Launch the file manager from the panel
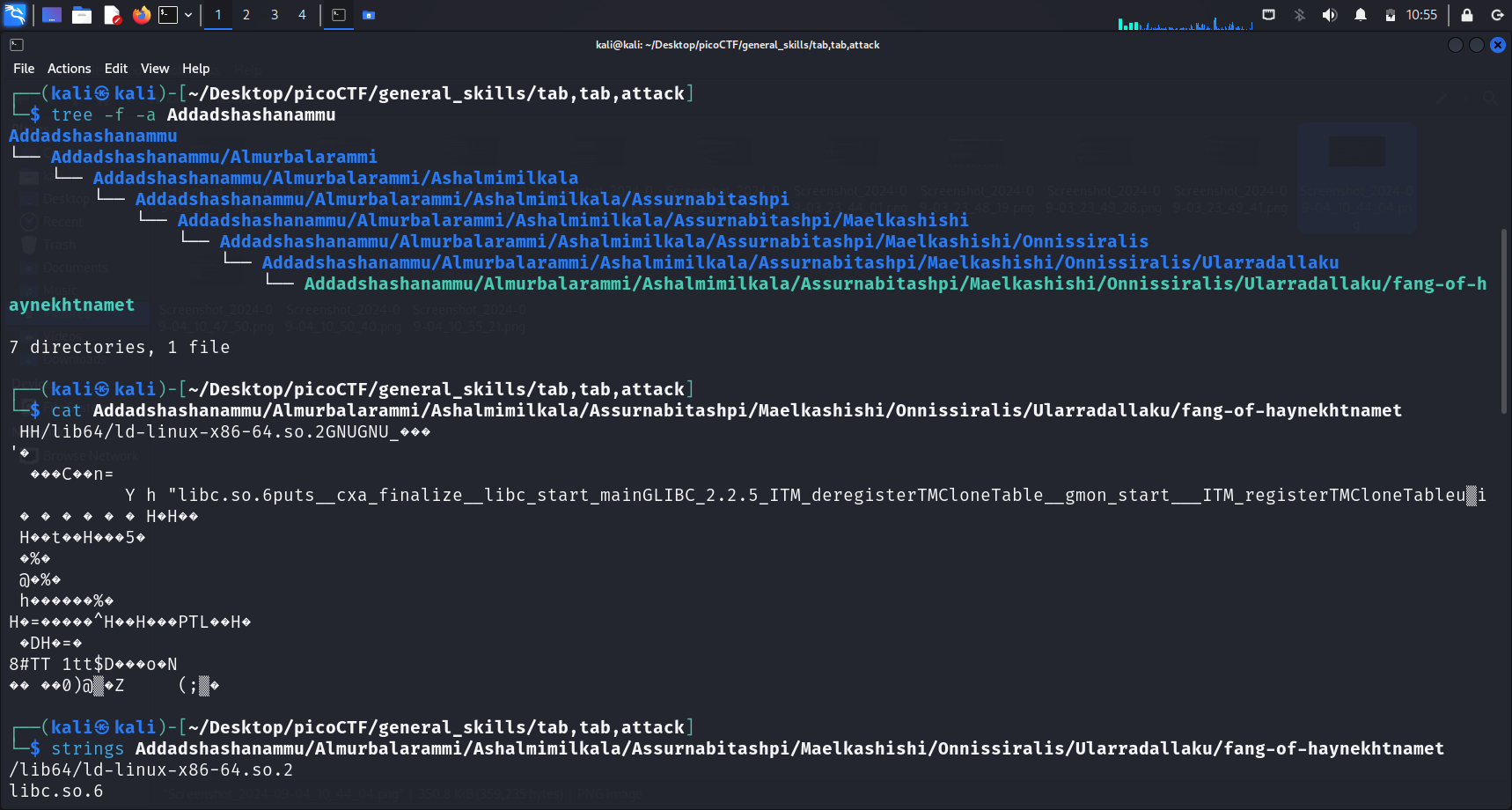Image resolution: width=1512 pixels, height=810 pixels. [x=82, y=15]
